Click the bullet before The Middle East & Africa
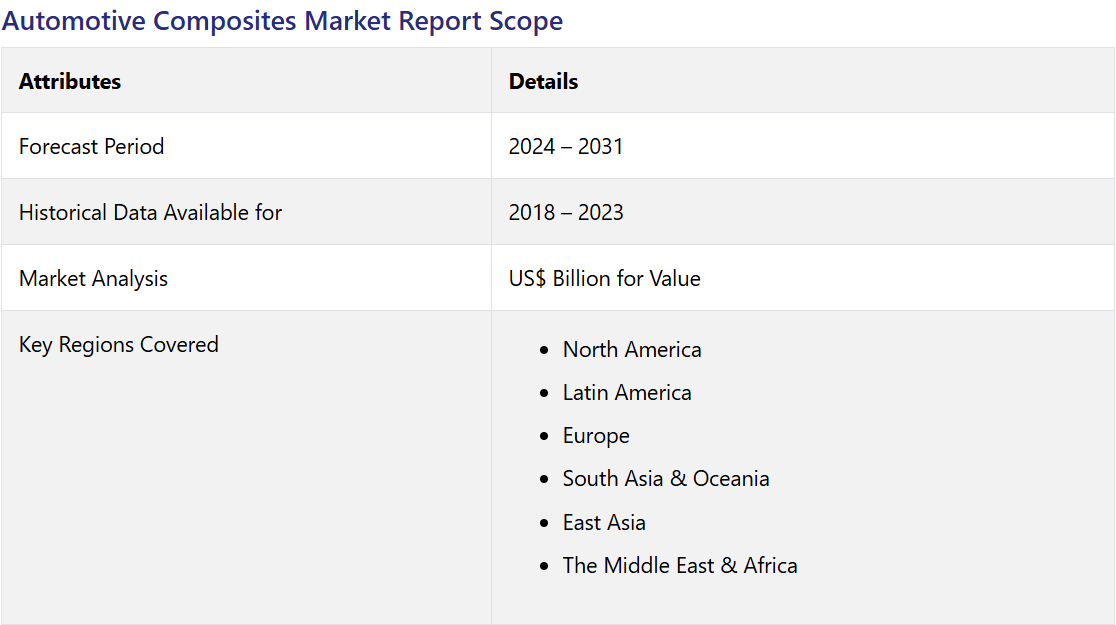This screenshot has width=1116, height=625. (x=544, y=567)
